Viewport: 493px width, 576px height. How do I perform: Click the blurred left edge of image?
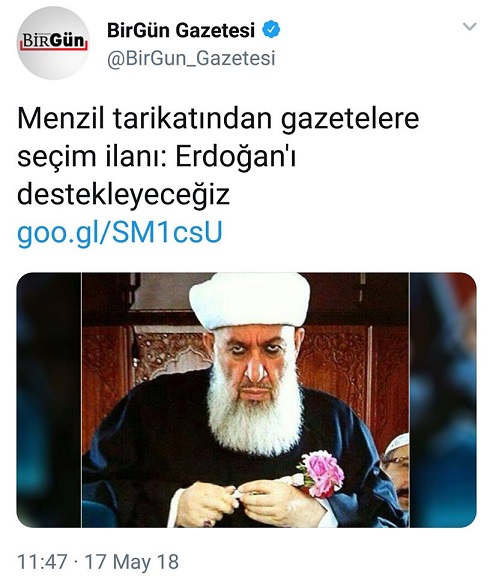point(49,400)
